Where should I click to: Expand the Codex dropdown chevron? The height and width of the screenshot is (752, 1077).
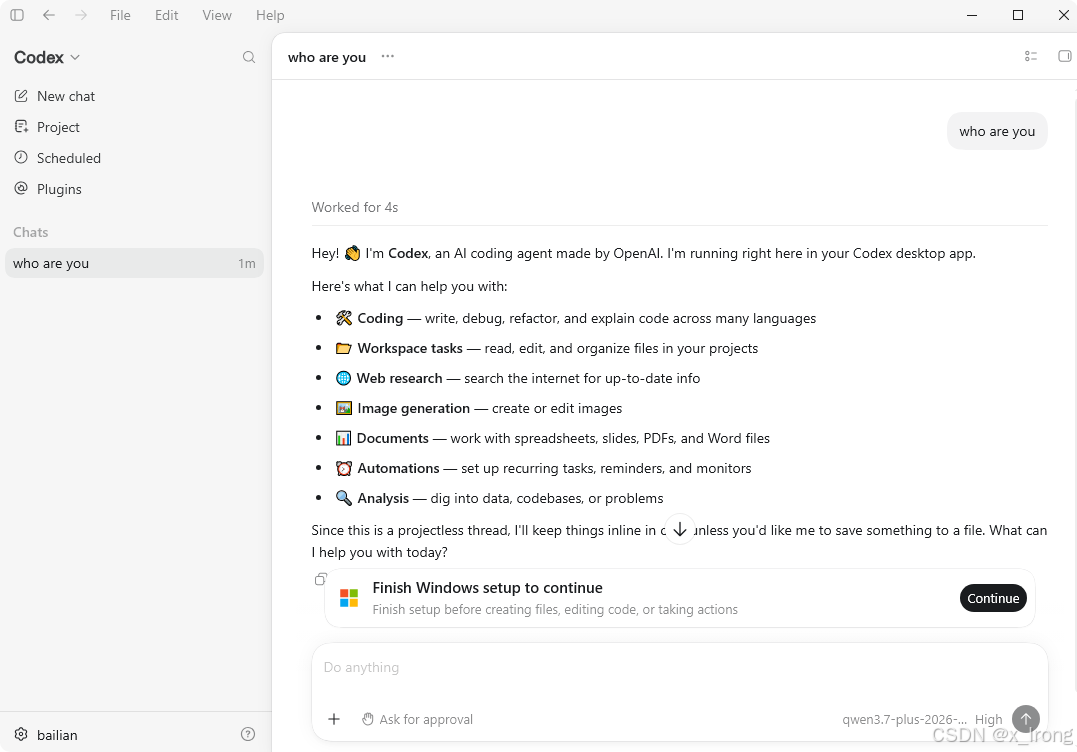[76, 58]
